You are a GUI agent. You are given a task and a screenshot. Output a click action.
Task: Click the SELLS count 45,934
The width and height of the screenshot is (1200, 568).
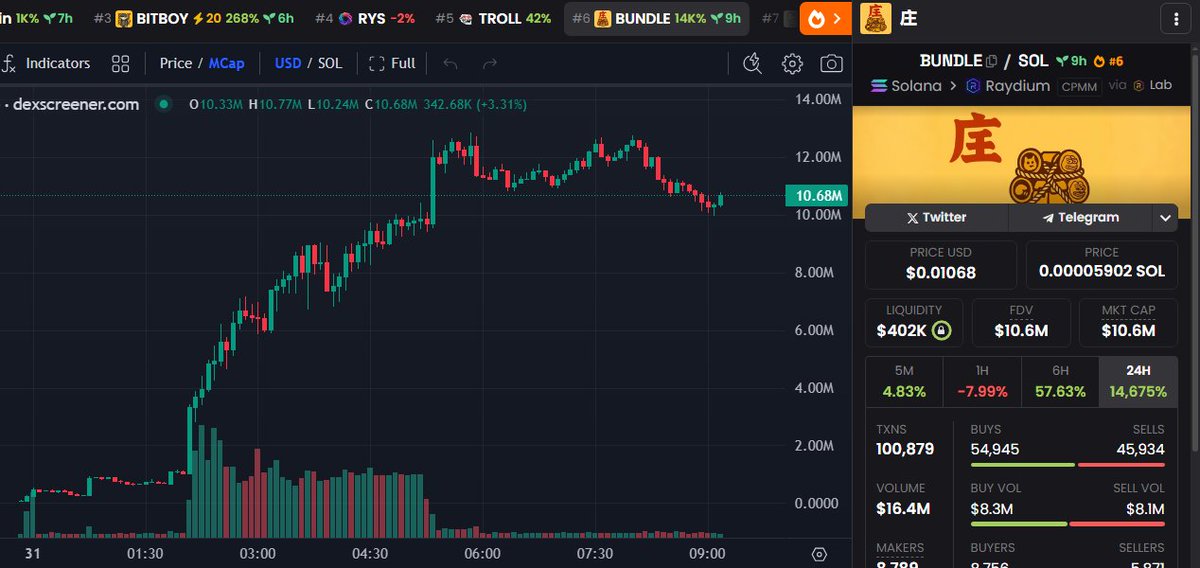[x=1141, y=449]
